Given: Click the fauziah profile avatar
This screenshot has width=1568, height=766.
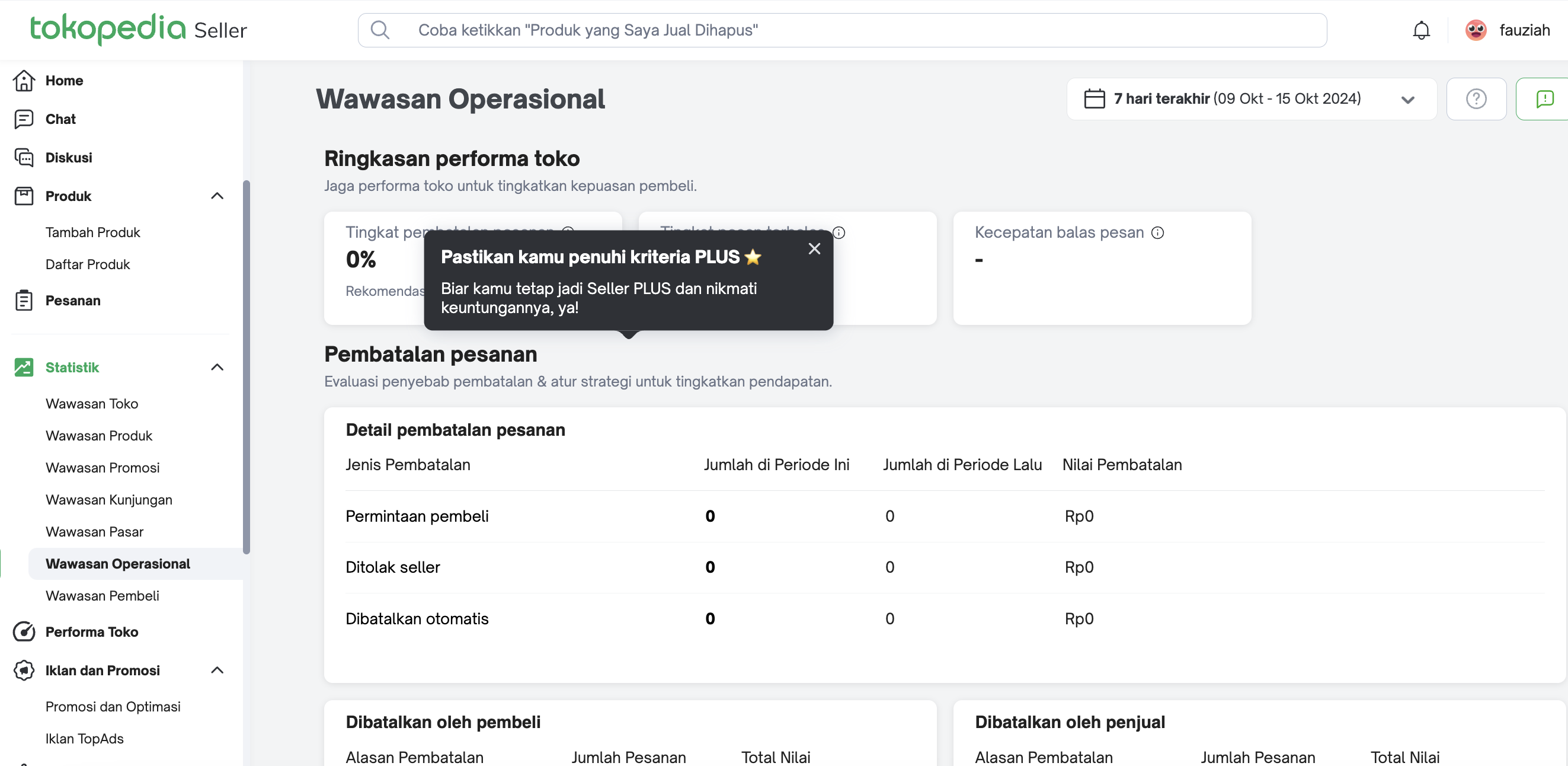Looking at the screenshot, I should pyautogui.click(x=1476, y=30).
